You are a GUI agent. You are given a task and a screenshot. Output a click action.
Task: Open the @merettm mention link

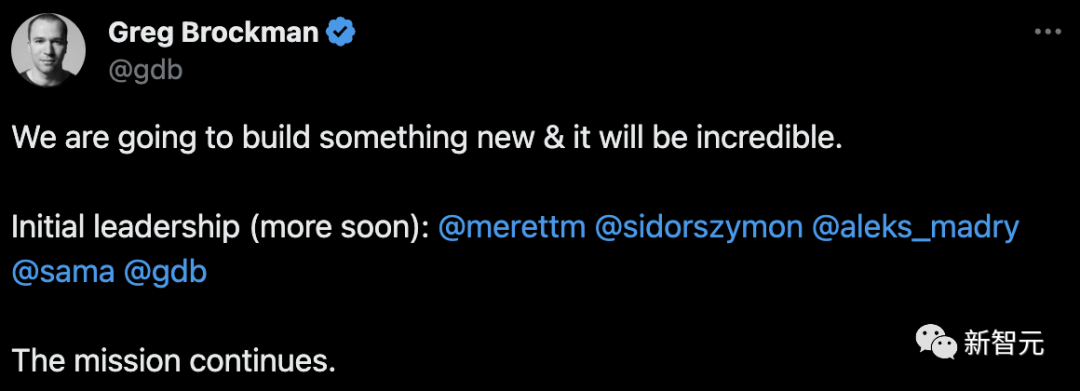coord(512,229)
